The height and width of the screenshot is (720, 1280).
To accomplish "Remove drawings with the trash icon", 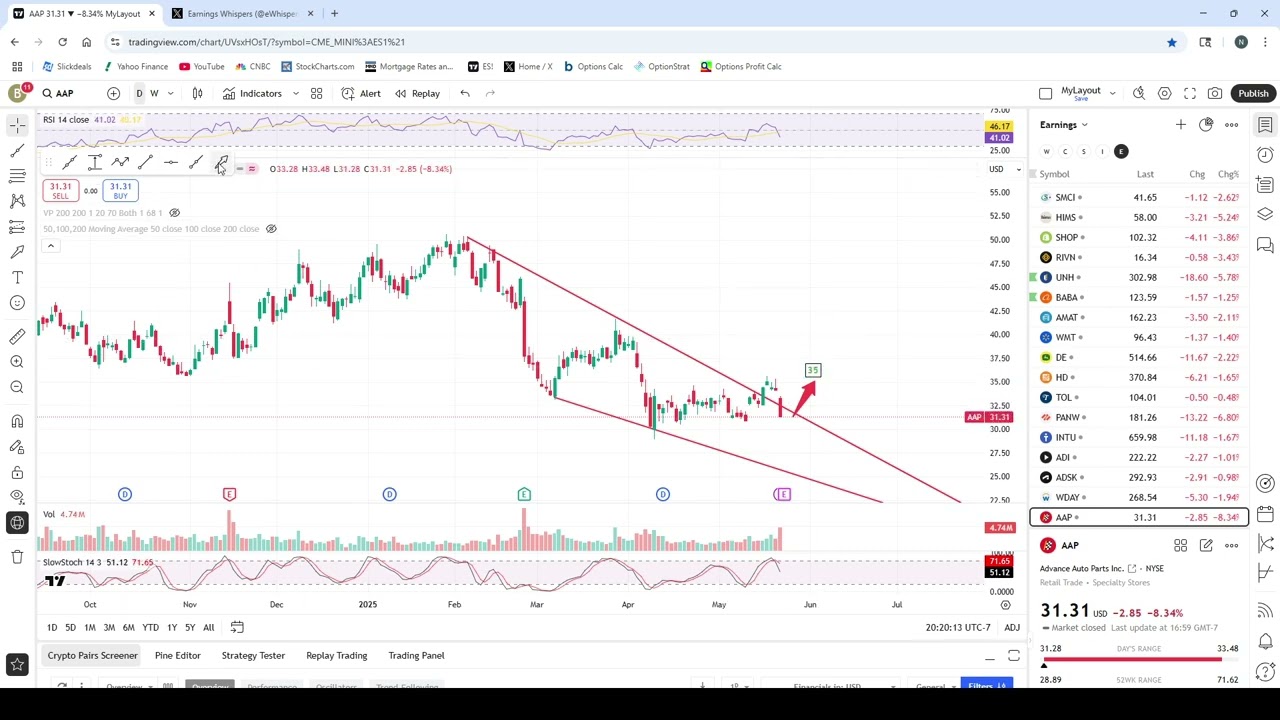I will pyautogui.click(x=17, y=557).
